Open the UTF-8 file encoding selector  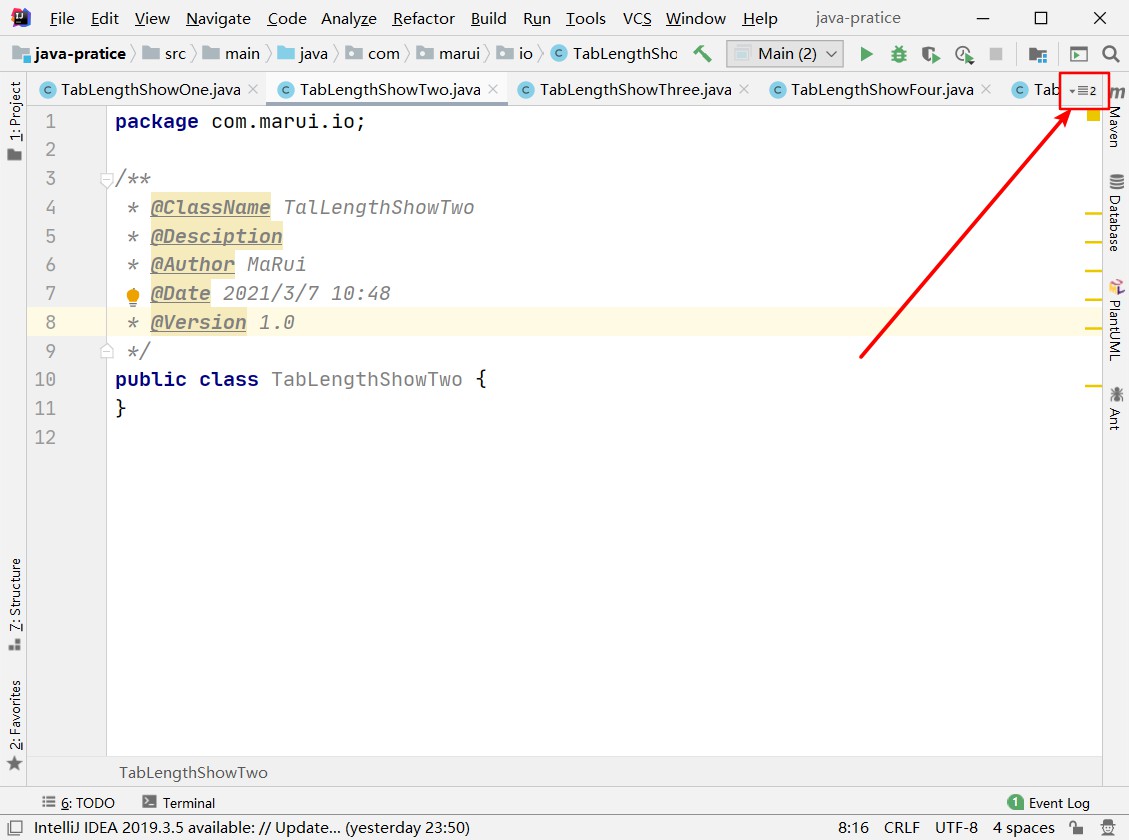[956, 828]
